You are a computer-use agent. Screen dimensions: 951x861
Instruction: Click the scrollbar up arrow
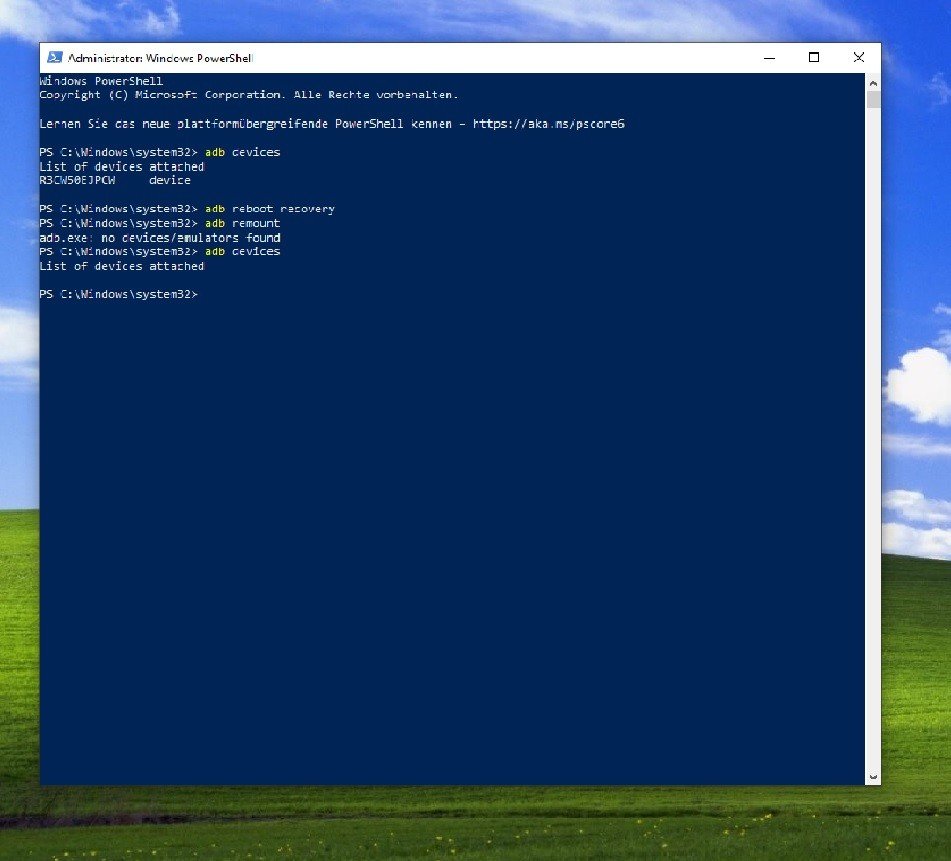[873, 83]
